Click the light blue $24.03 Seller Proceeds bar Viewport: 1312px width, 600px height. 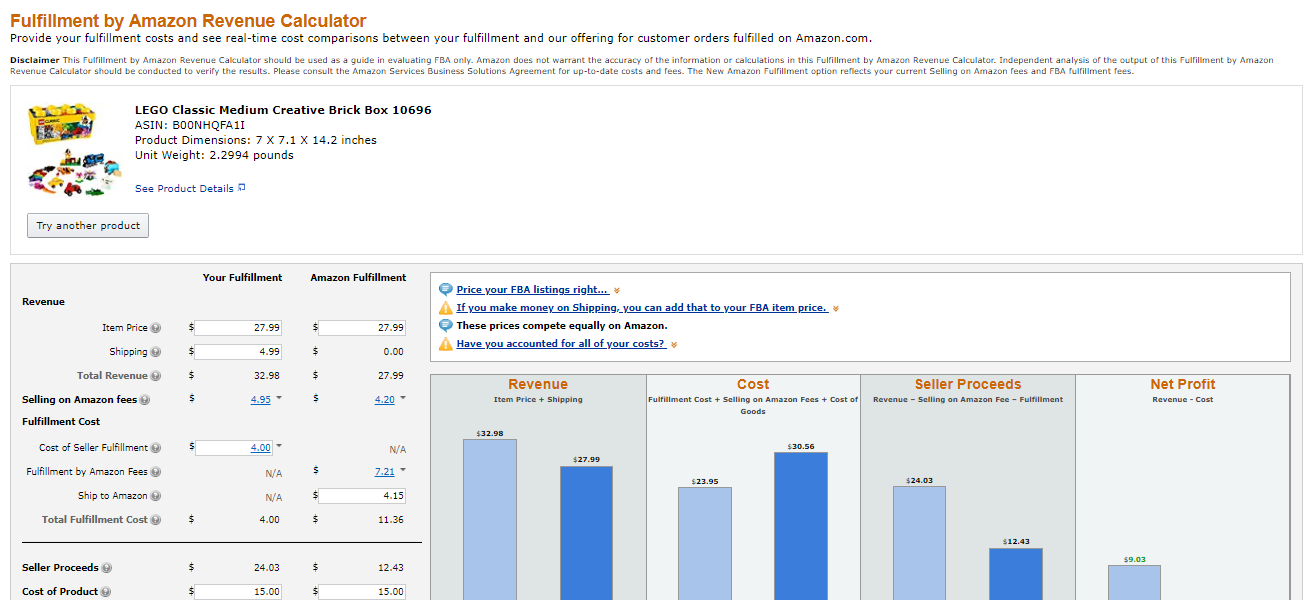(920, 543)
